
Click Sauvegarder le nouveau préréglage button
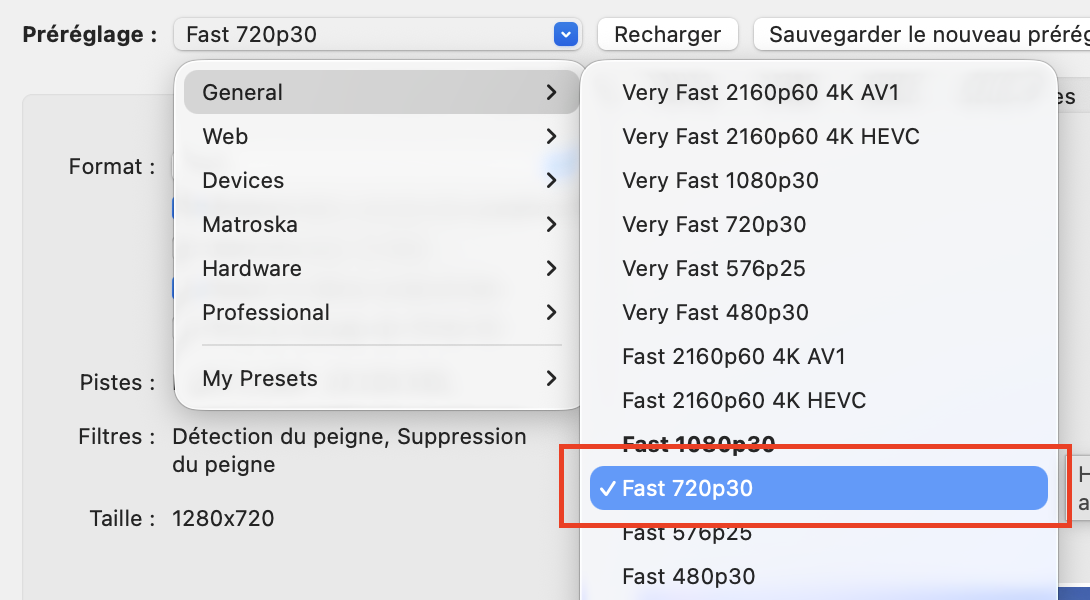point(920,35)
